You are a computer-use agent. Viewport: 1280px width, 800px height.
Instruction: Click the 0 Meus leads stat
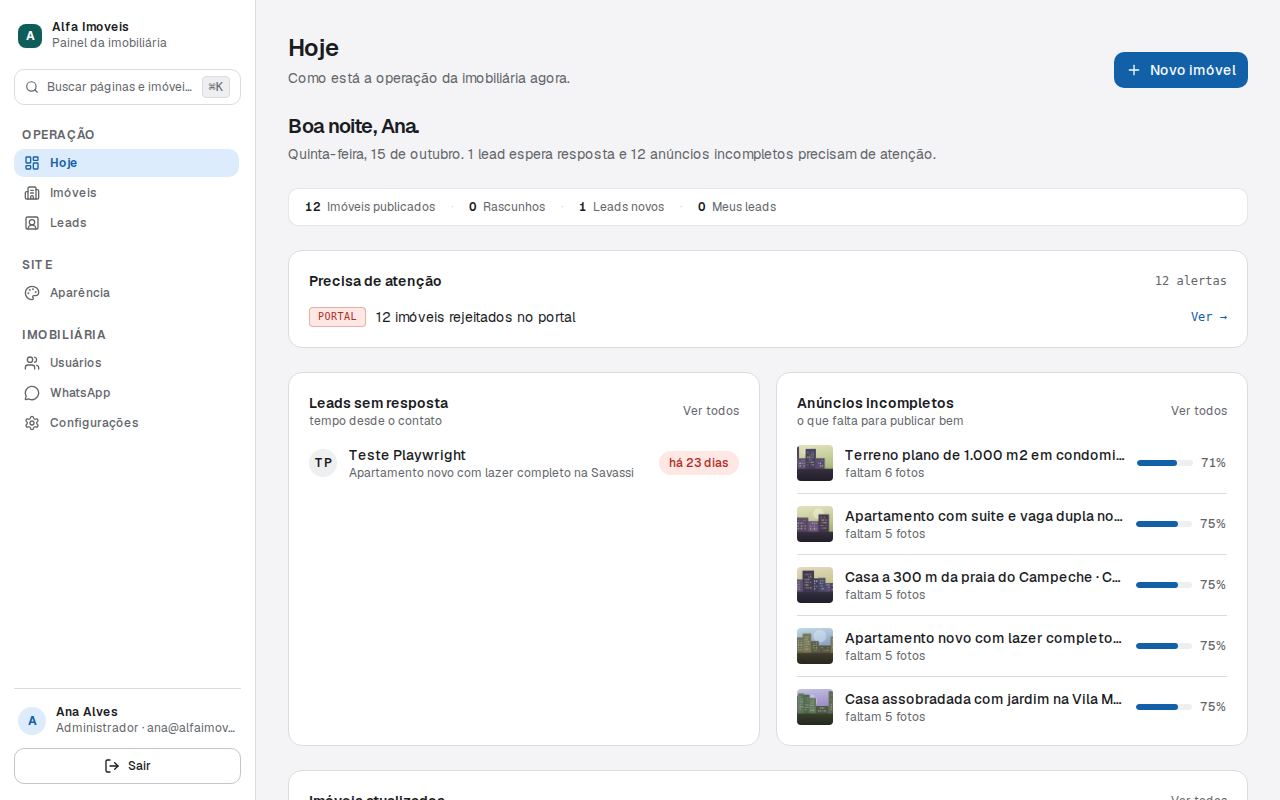point(737,207)
